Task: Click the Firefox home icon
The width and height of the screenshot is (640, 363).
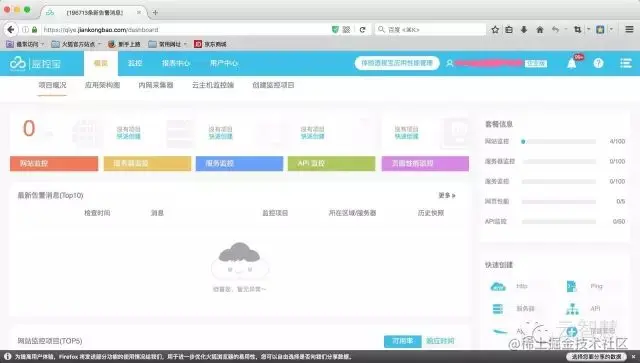Action: [540, 29]
